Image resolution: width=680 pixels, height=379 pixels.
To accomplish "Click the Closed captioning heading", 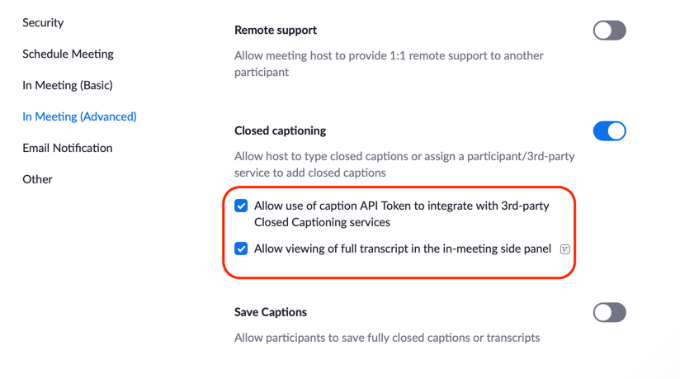I will click(x=280, y=131).
